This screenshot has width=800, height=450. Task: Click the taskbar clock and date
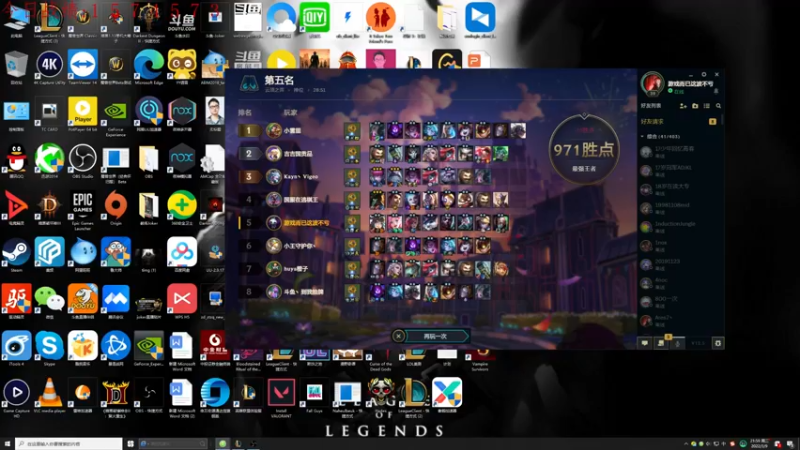pyautogui.click(x=758, y=444)
